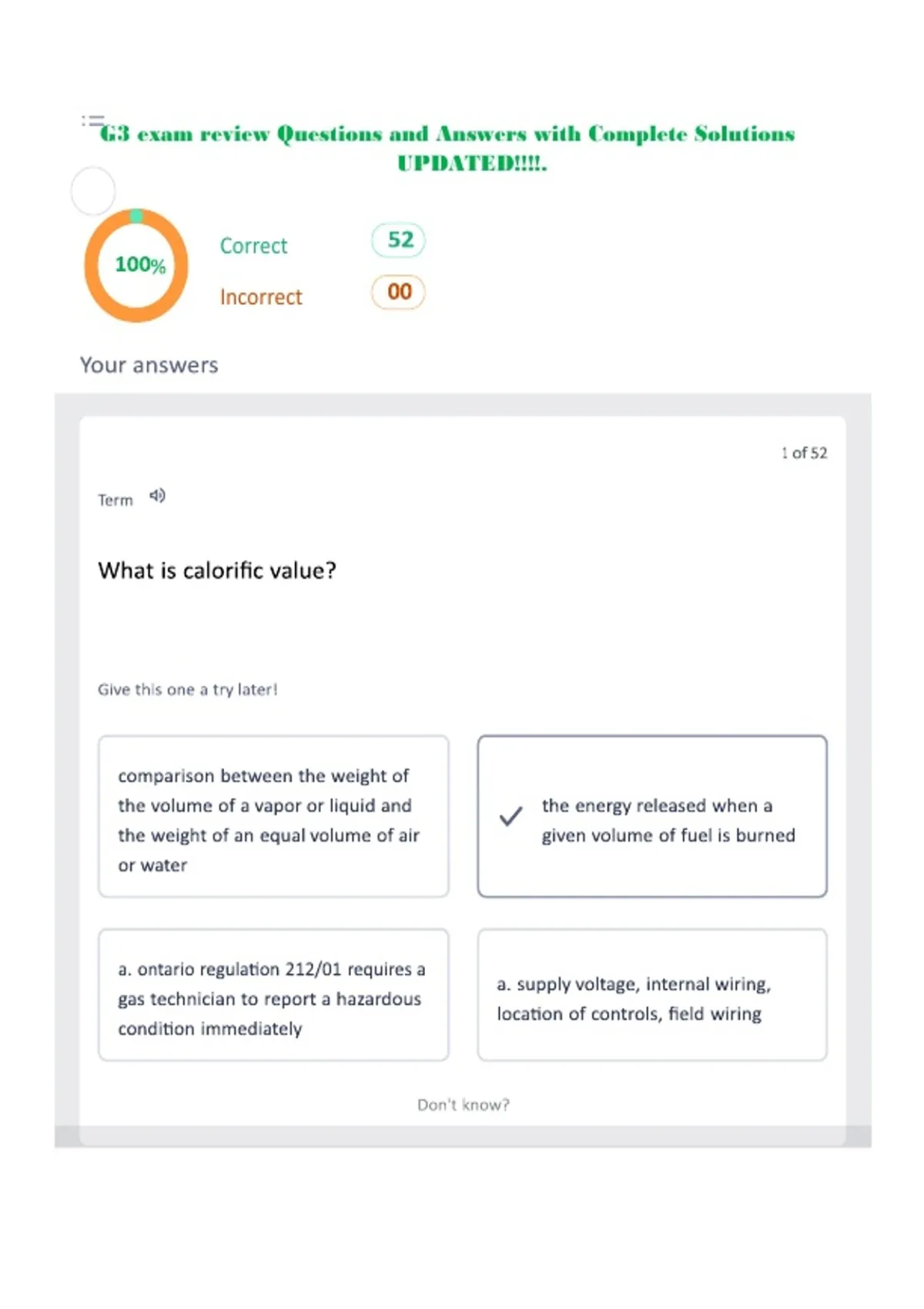Select the answer about energy released when fuel burned
924x1309 pixels.
[x=652, y=816]
